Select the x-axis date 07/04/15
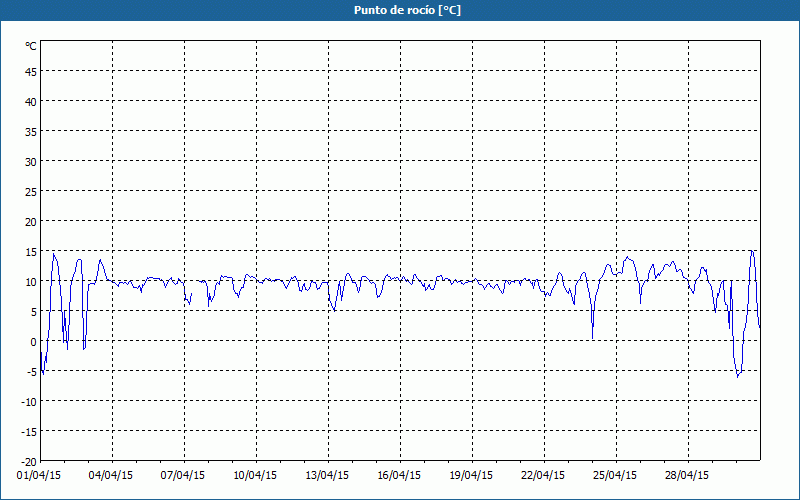 (x=183, y=476)
